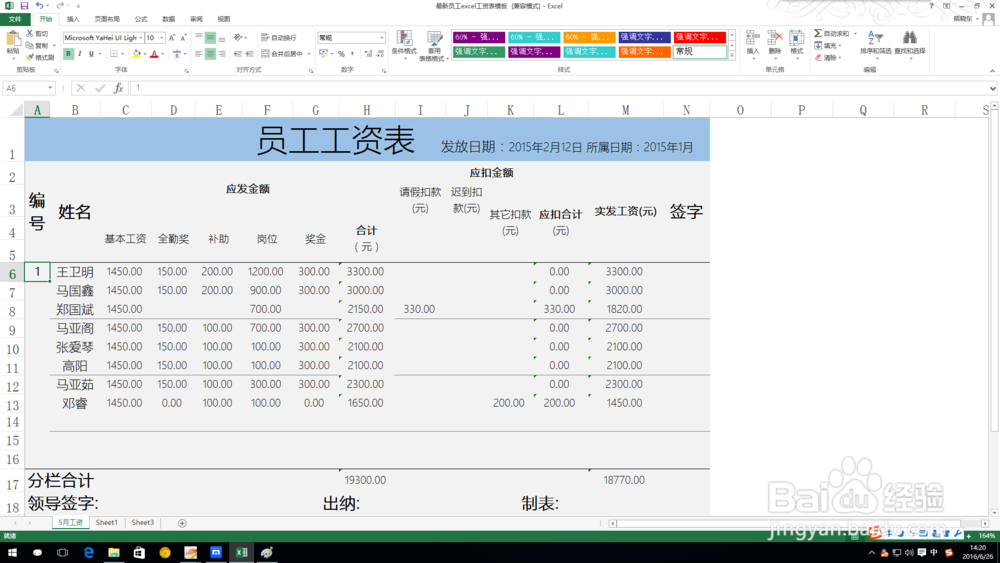Toggle Wrap Text (自动换行)

tap(279, 38)
